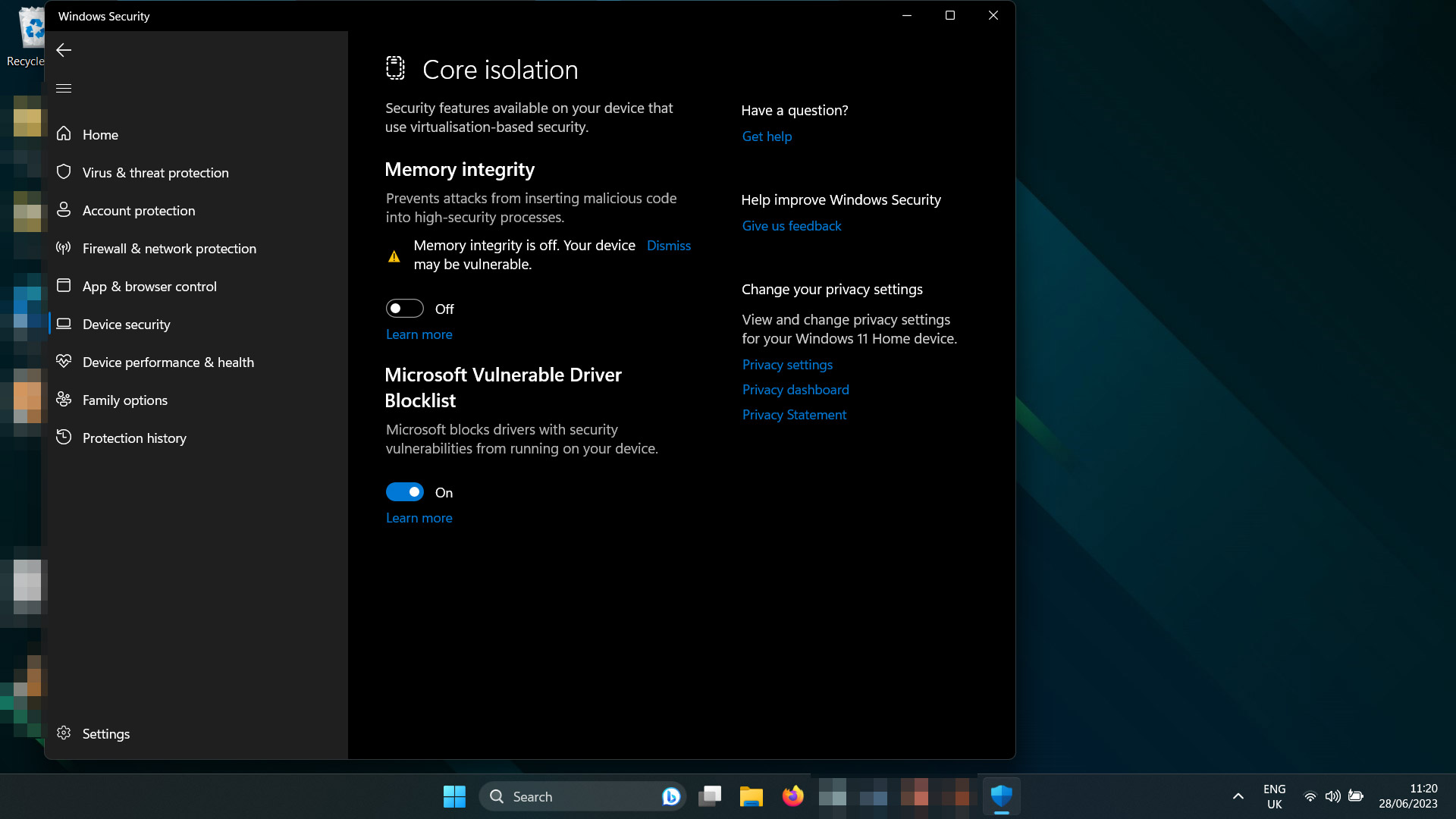
Task: Open Family options page
Action: coord(197,400)
